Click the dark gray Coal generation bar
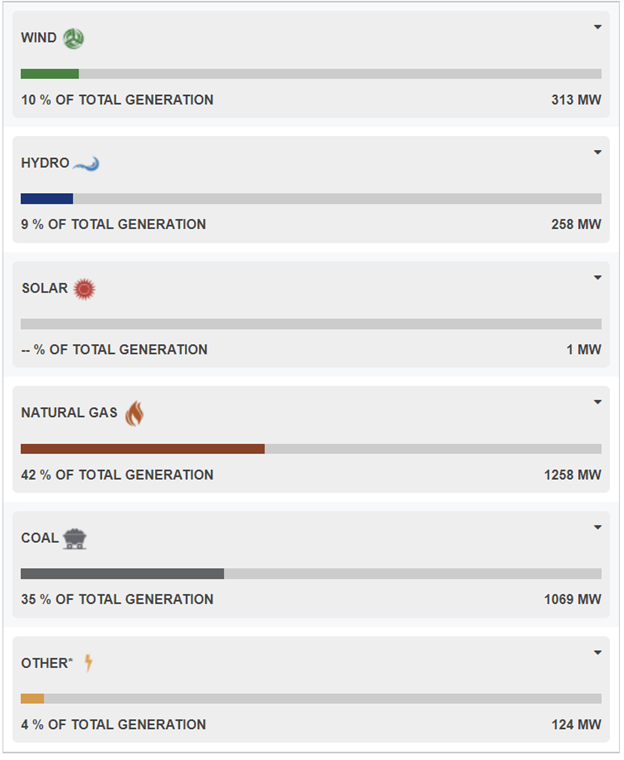 [122, 574]
